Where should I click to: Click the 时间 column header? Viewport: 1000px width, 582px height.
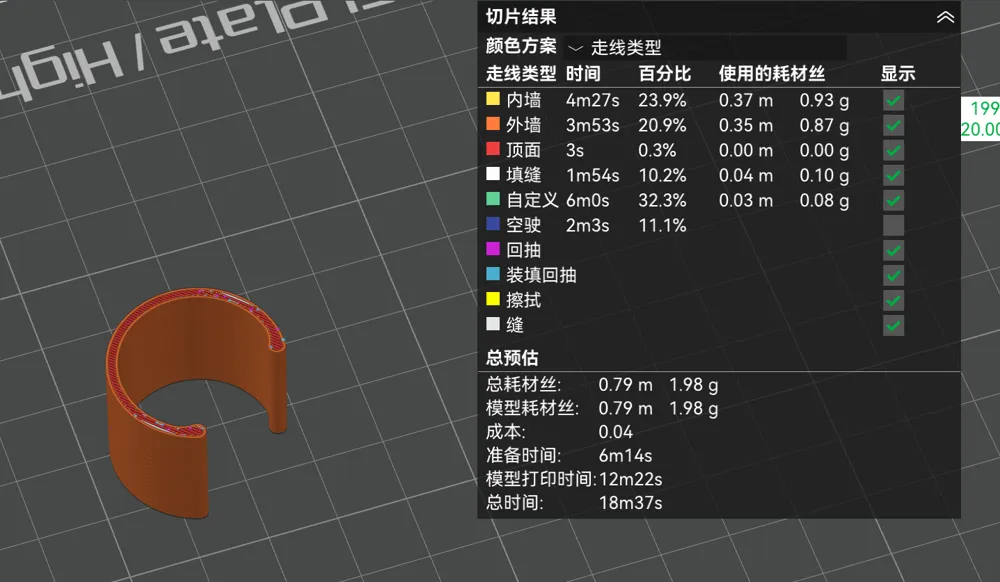tap(583, 74)
